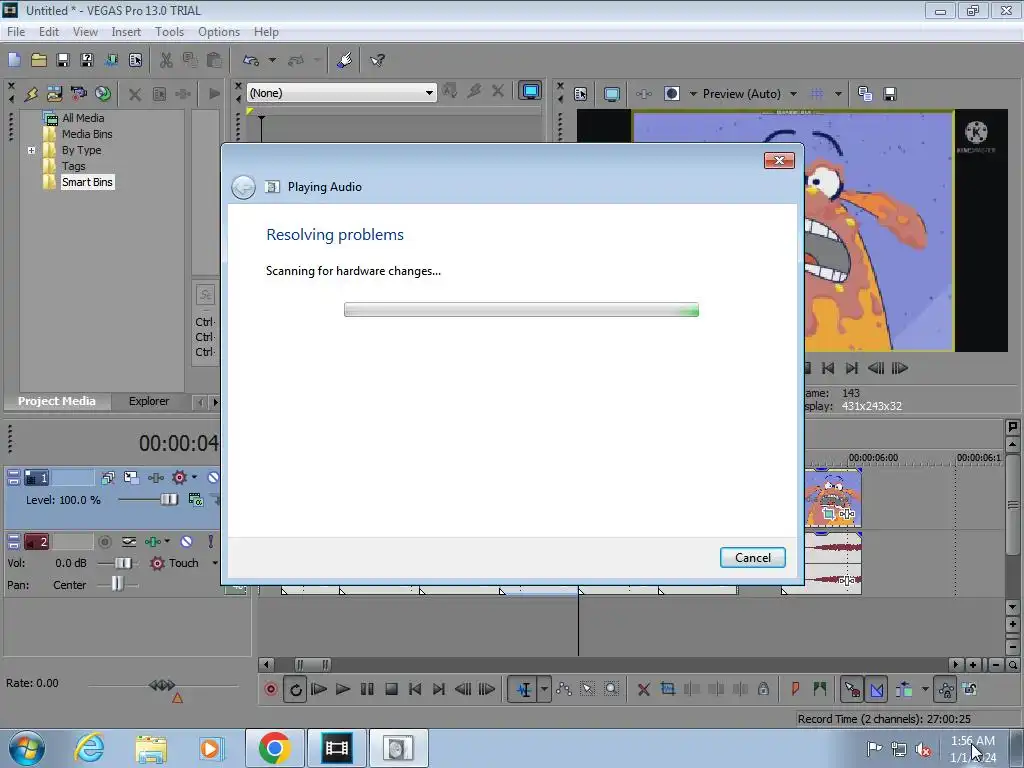Click the Record button in transport
This screenshot has width=1024, height=768.
pyautogui.click(x=270, y=689)
